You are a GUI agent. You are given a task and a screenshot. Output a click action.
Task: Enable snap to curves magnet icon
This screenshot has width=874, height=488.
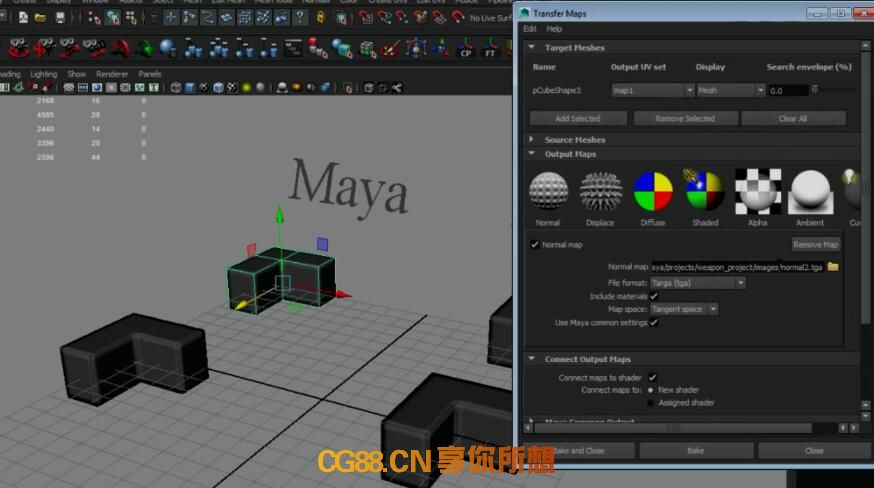(384, 18)
